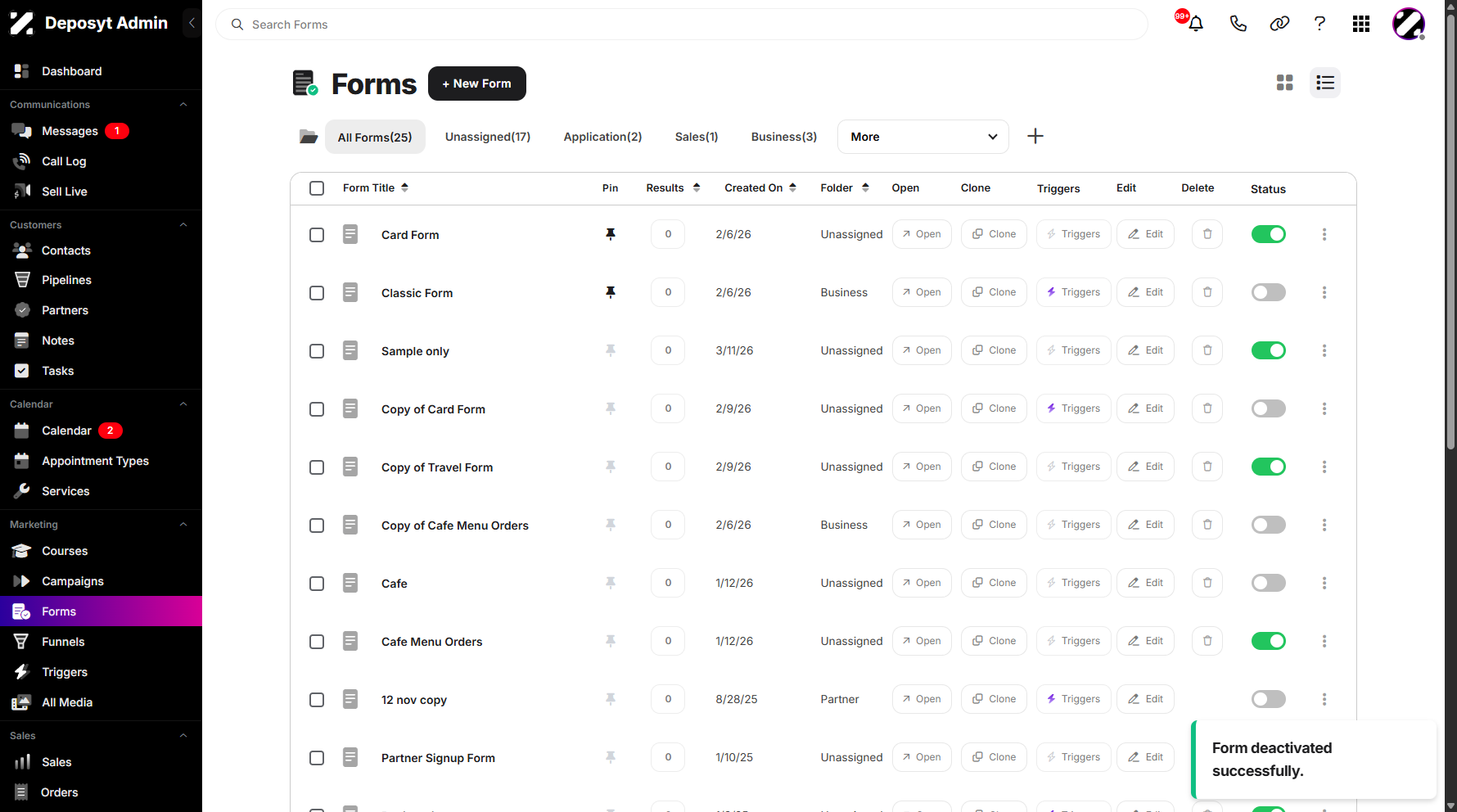
Task: Edit the Copy of Cafe Menu Orders form
Action: coord(1145,525)
